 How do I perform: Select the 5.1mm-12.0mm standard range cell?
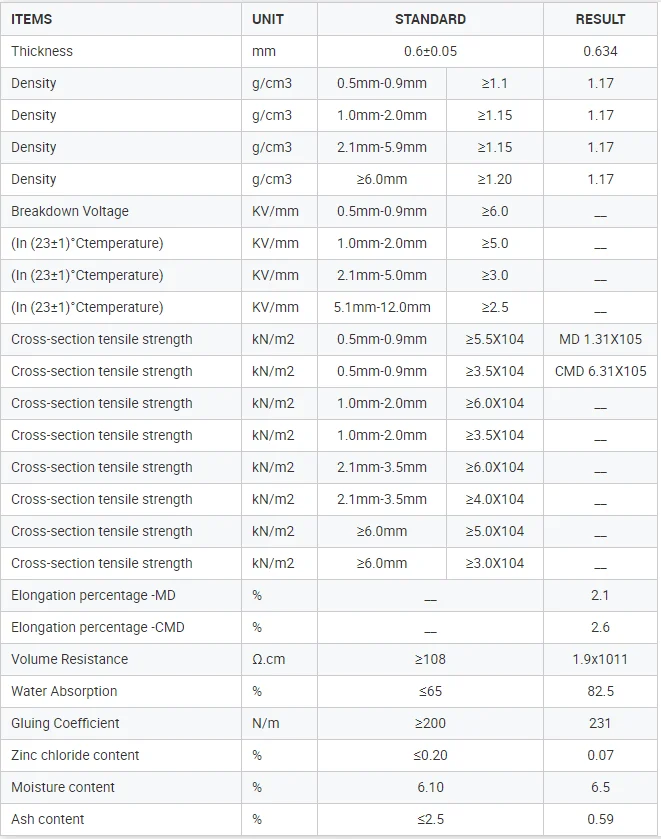[x=382, y=307]
